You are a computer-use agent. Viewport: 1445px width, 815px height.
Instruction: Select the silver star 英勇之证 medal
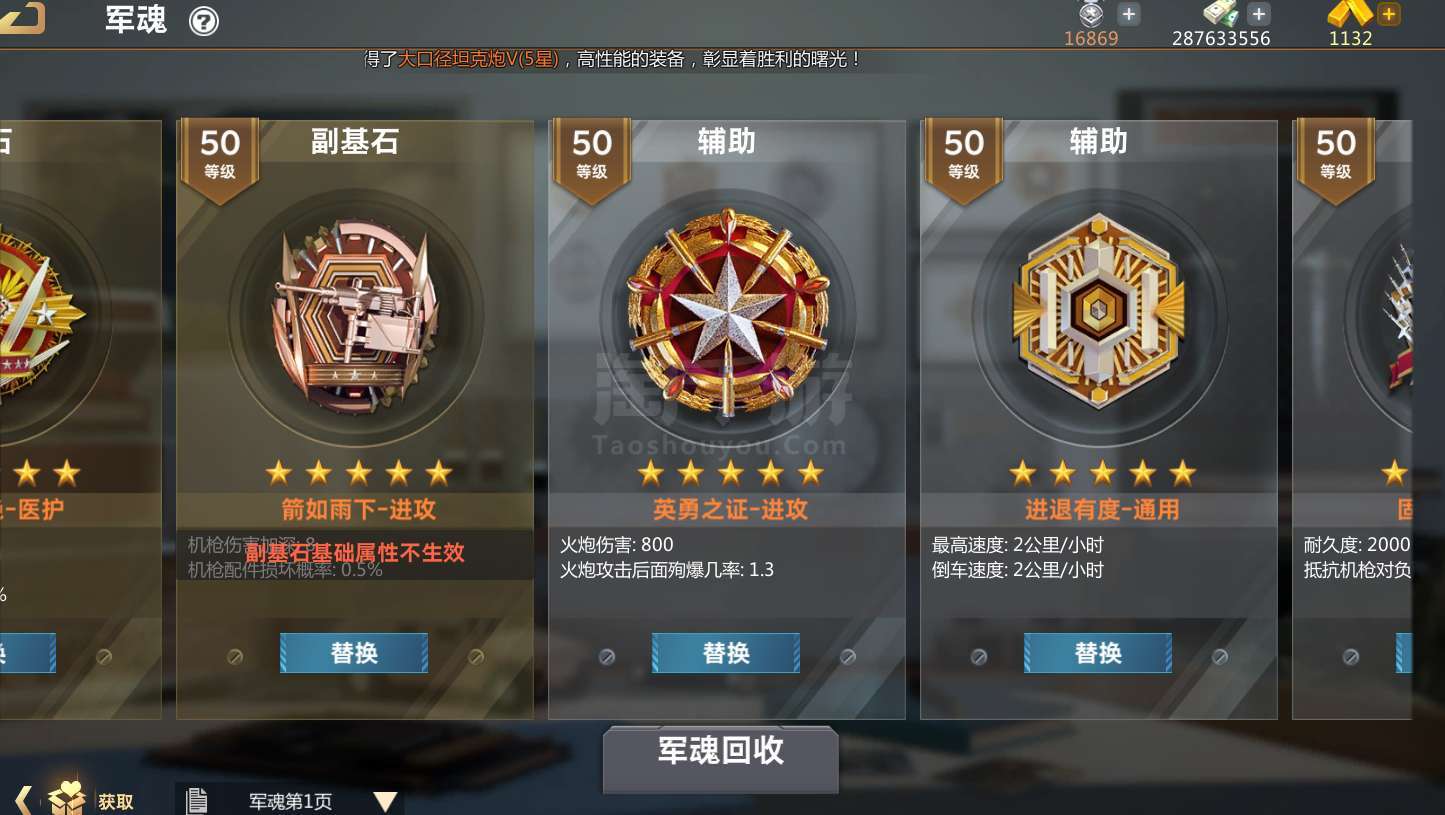click(x=727, y=313)
